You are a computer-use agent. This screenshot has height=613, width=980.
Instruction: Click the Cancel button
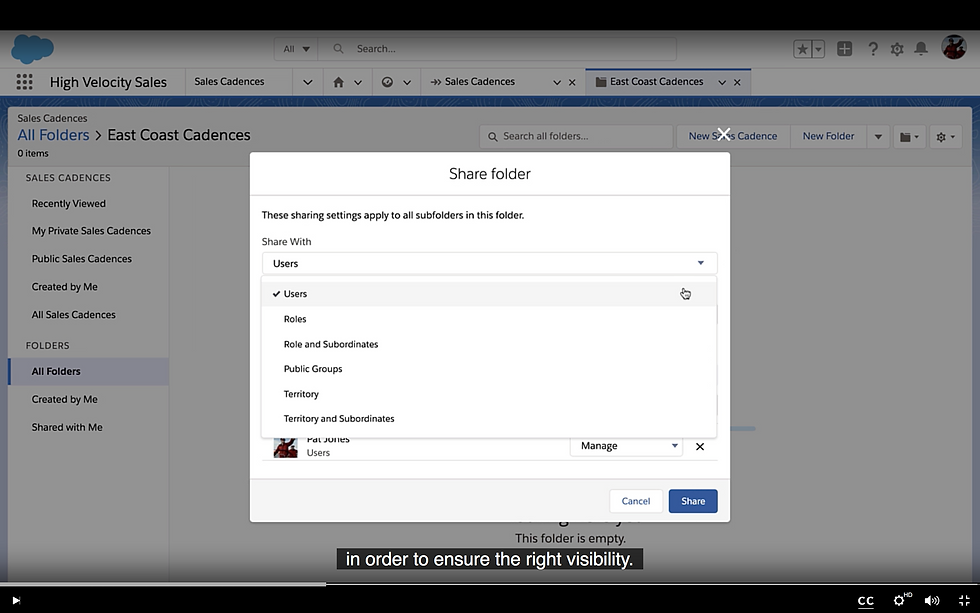click(x=636, y=501)
